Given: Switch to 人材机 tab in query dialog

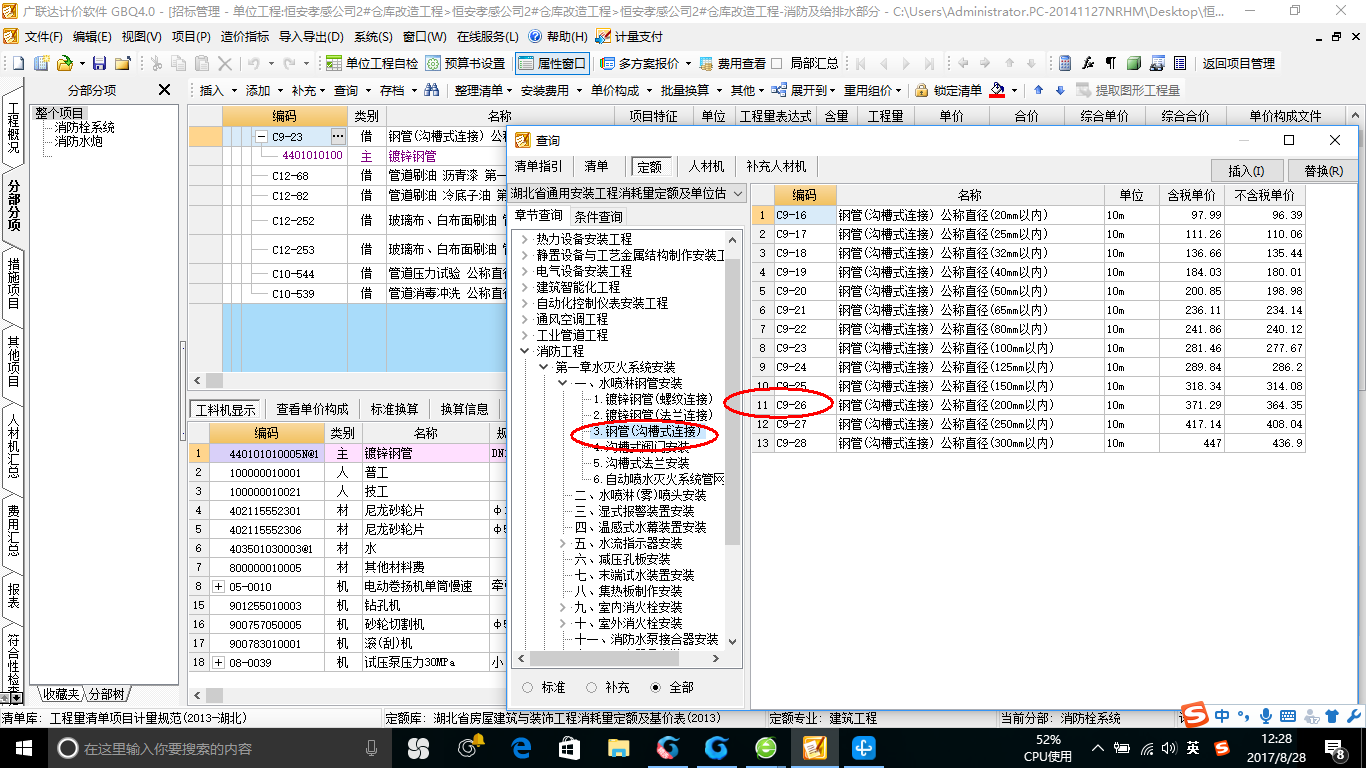Looking at the screenshot, I should click(705, 166).
